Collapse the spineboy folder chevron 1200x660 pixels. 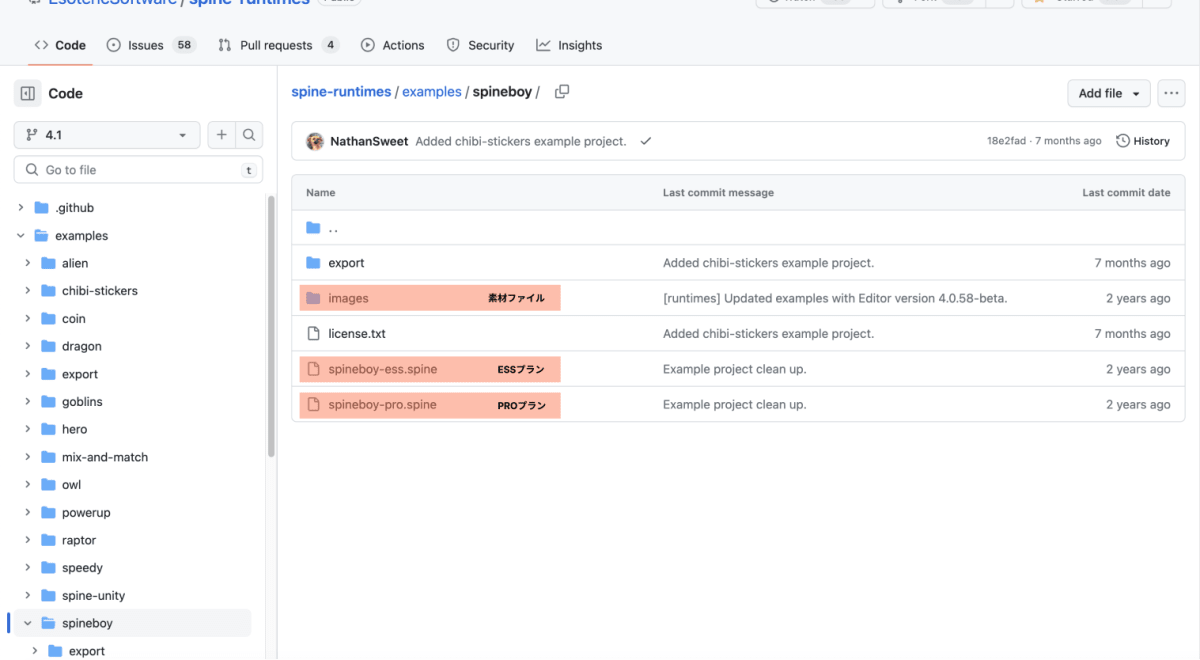28,623
